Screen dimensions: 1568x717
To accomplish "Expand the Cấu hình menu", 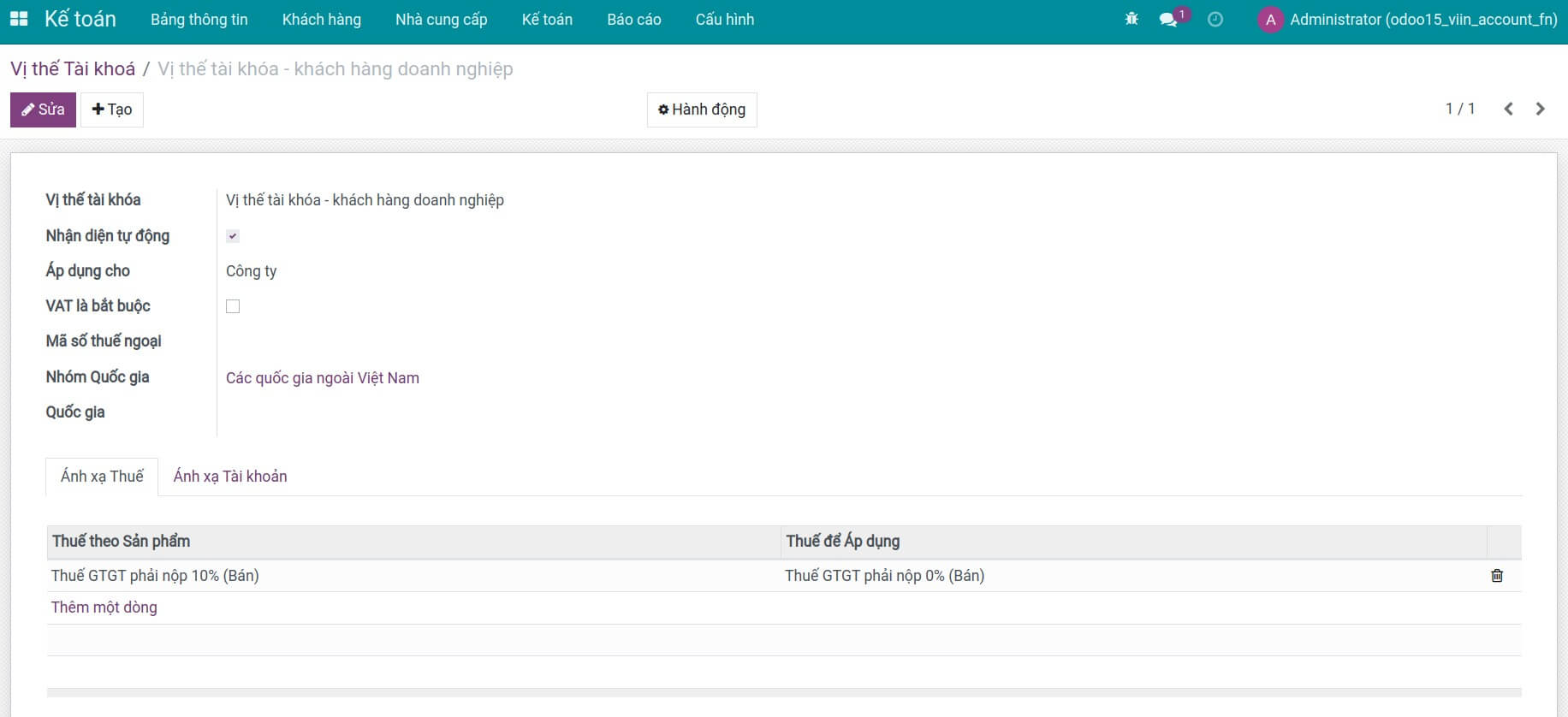I will coord(724,20).
